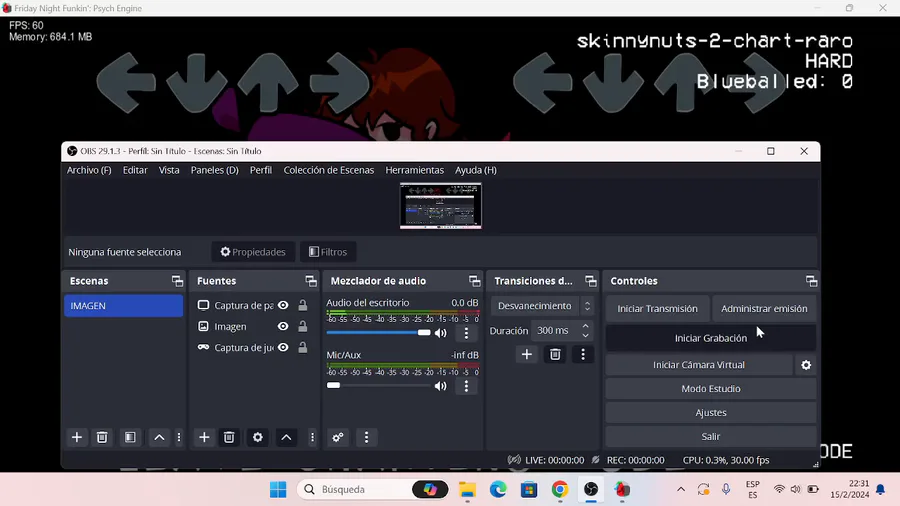Mute Audio del escritorio speaker icon
900x506 pixels.
coord(440,333)
